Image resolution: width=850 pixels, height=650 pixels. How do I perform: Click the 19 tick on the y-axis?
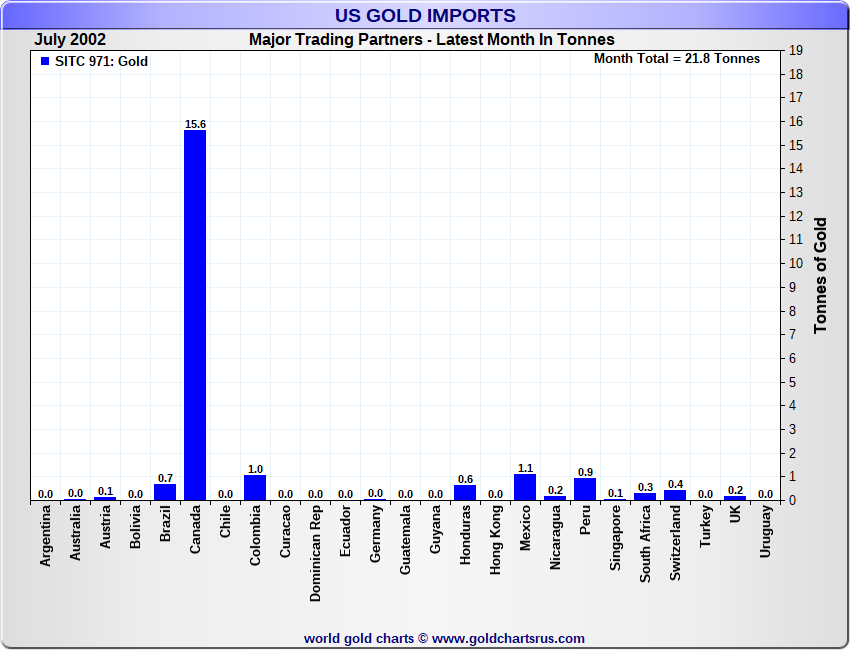796,50
